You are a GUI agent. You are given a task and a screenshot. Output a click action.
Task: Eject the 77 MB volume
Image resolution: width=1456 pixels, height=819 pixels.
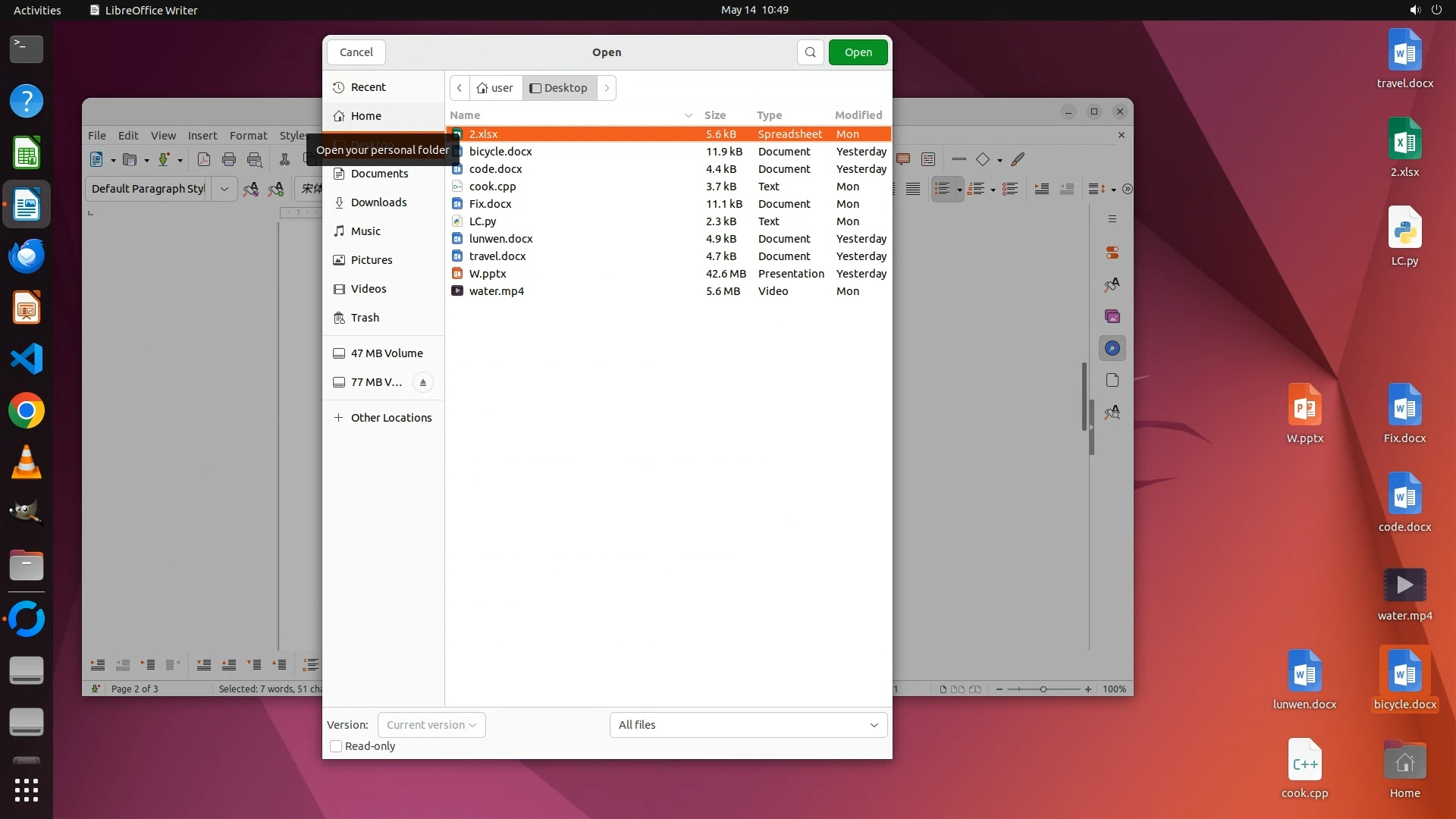pos(423,382)
